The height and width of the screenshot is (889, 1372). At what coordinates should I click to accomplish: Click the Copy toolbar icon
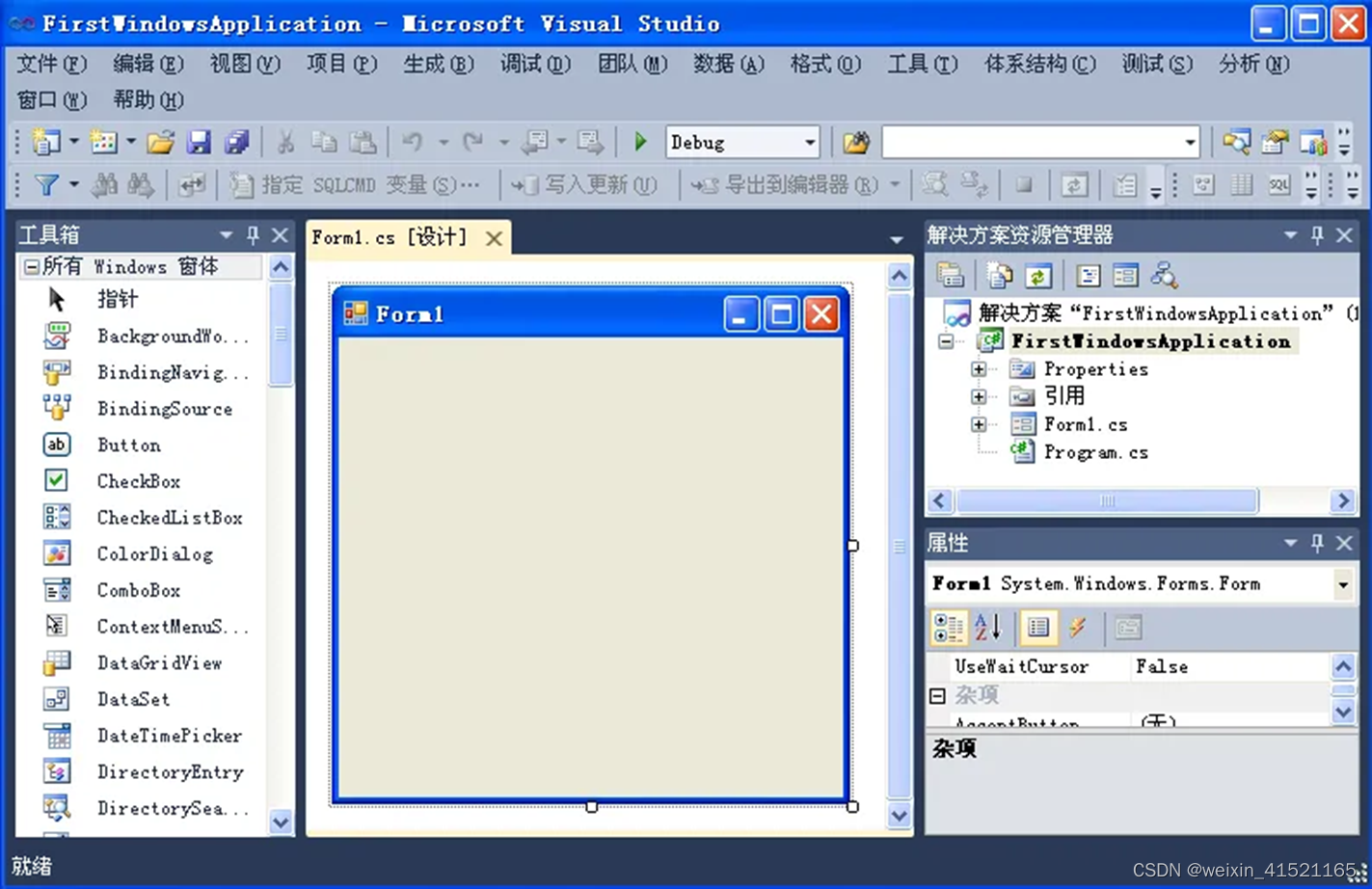click(x=324, y=143)
